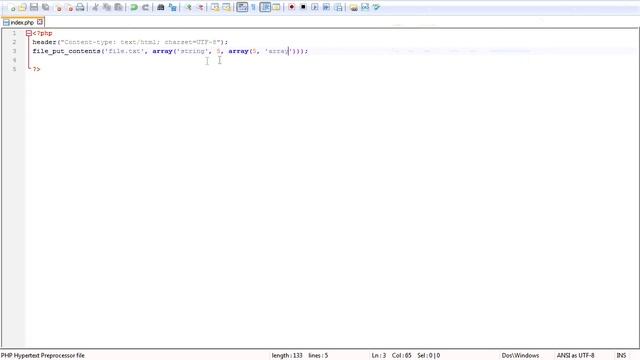Image resolution: width=640 pixels, height=360 pixels.
Task: Click 'ANSI as UTF-8' encoding indicator
Action: tap(575, 356)
